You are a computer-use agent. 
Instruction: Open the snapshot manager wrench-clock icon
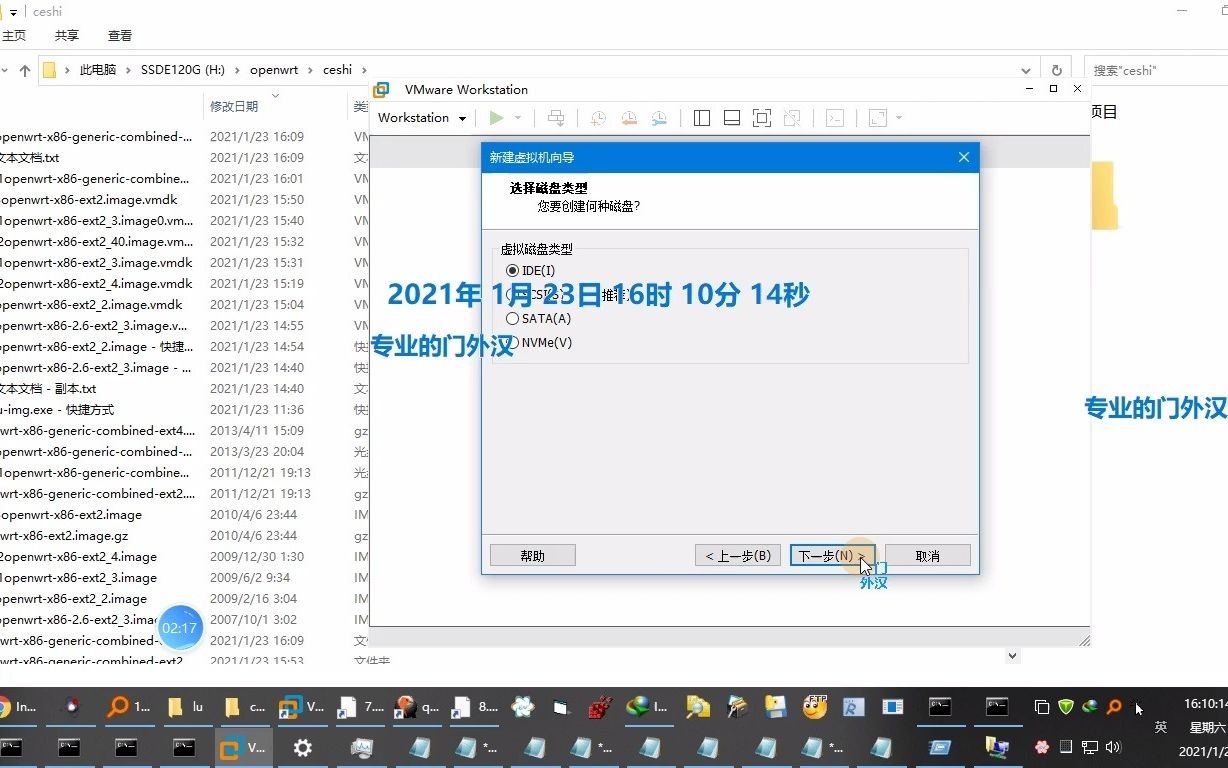[659, 118]
